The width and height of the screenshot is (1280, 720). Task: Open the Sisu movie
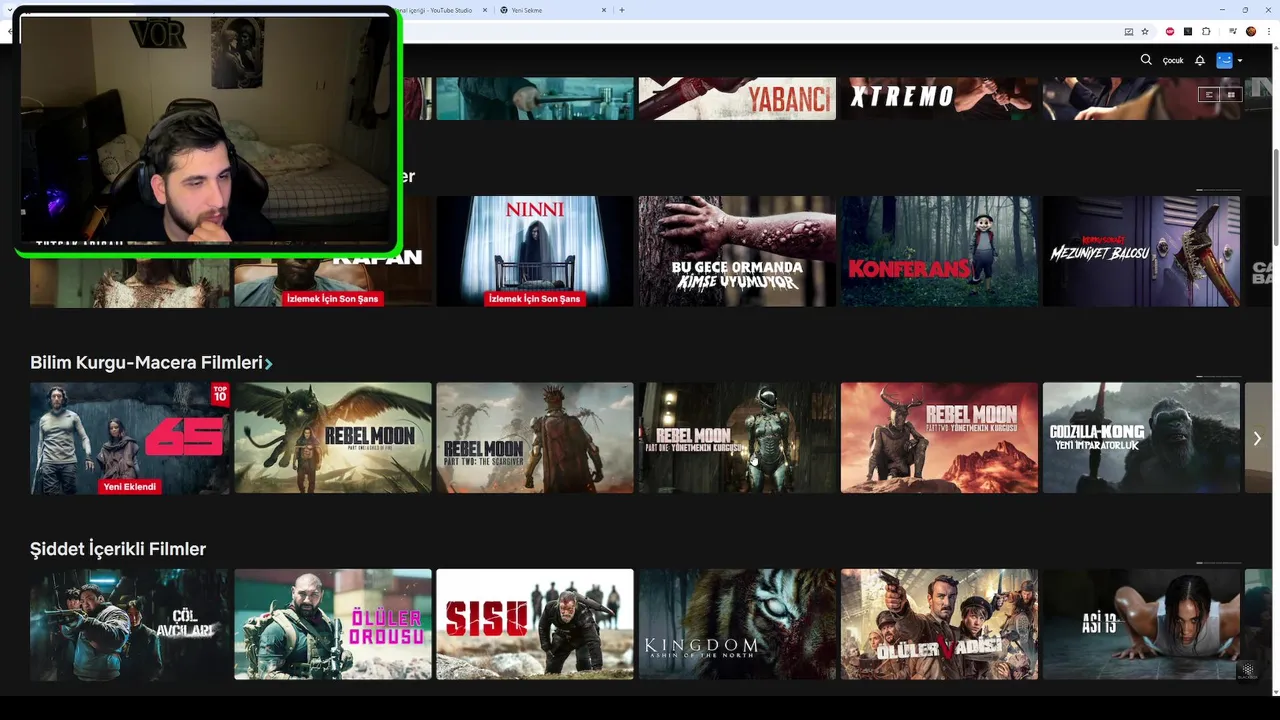point(535,624)
